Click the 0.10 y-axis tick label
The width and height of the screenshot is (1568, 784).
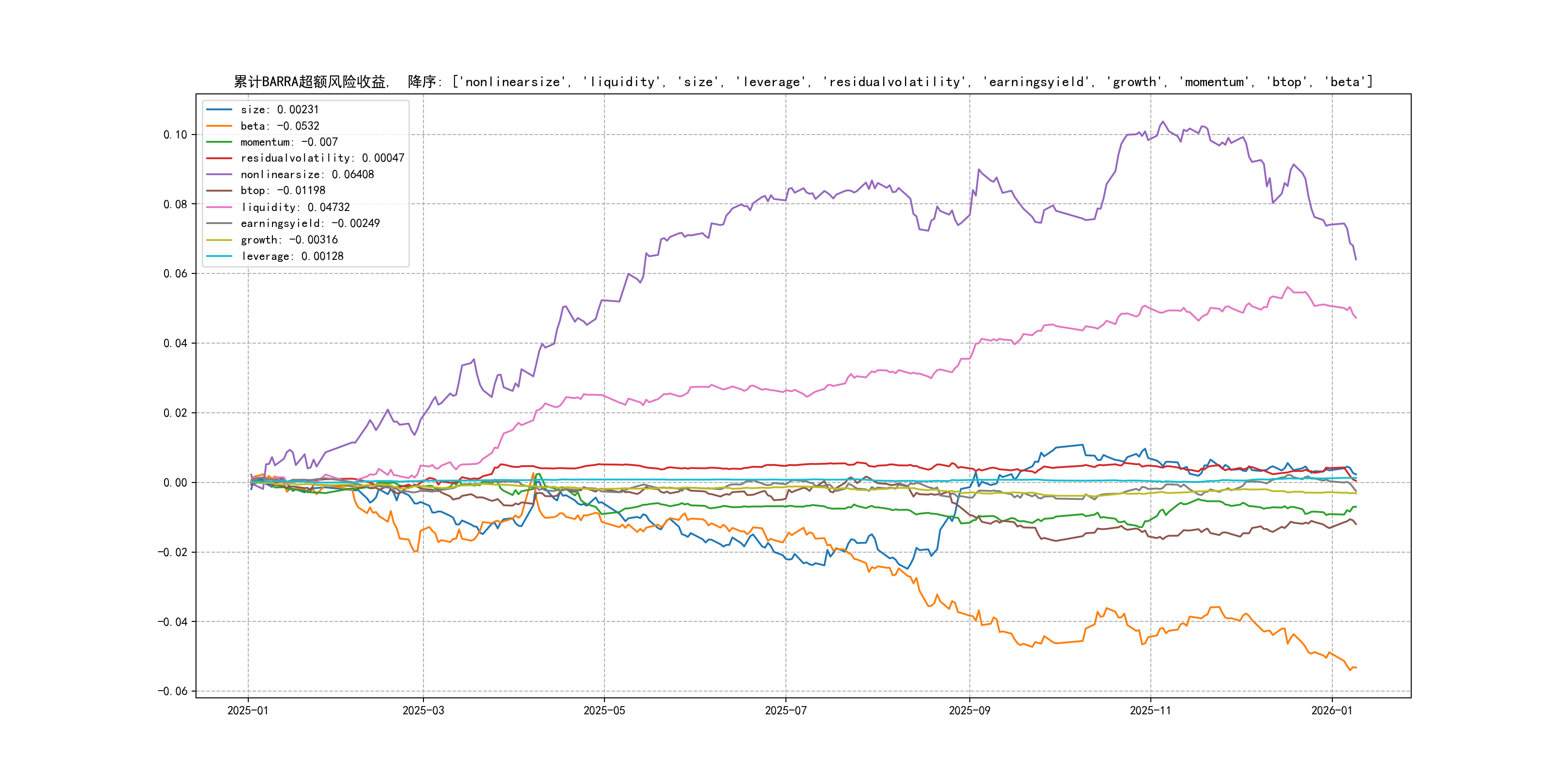coord(175,135)
